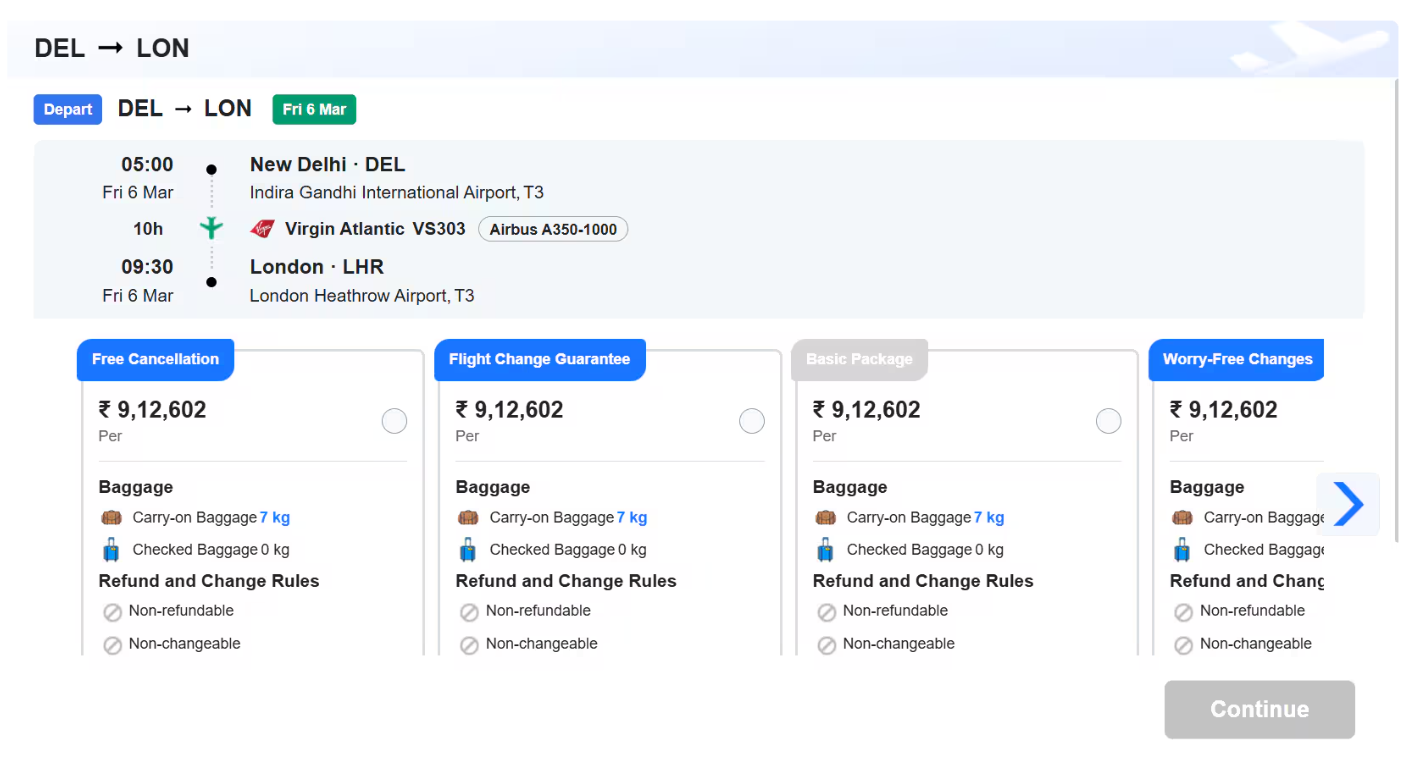This screenshot has width=1427, height=766.
Task: Click carry-on bag icon in Free Cancellation card
Action: 111,518
